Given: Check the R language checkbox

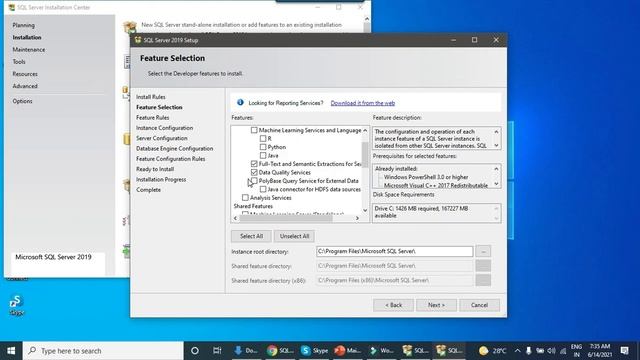Looking at the screenshot, I should tap(263, 139).
